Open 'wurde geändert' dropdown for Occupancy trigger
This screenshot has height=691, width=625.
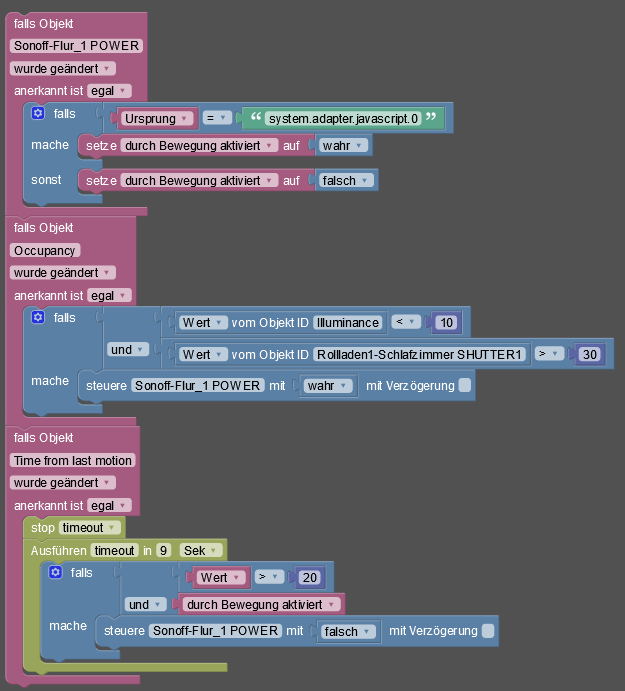(x=63, y=273)
